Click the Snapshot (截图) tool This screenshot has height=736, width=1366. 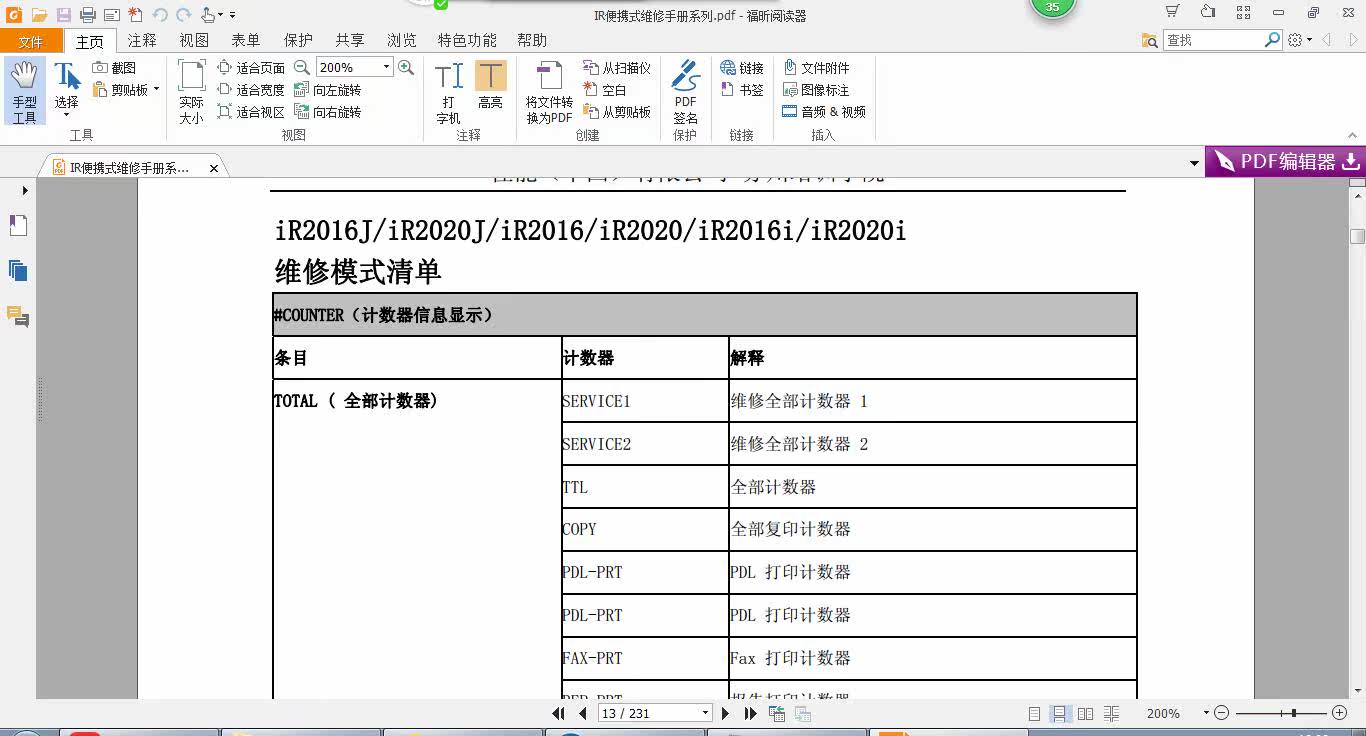114,68
